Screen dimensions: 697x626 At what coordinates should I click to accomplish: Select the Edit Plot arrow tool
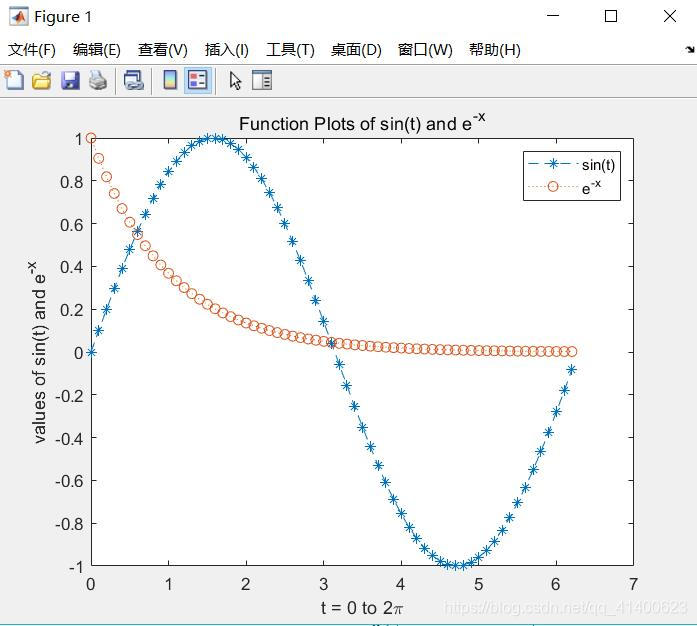(235, 81)
